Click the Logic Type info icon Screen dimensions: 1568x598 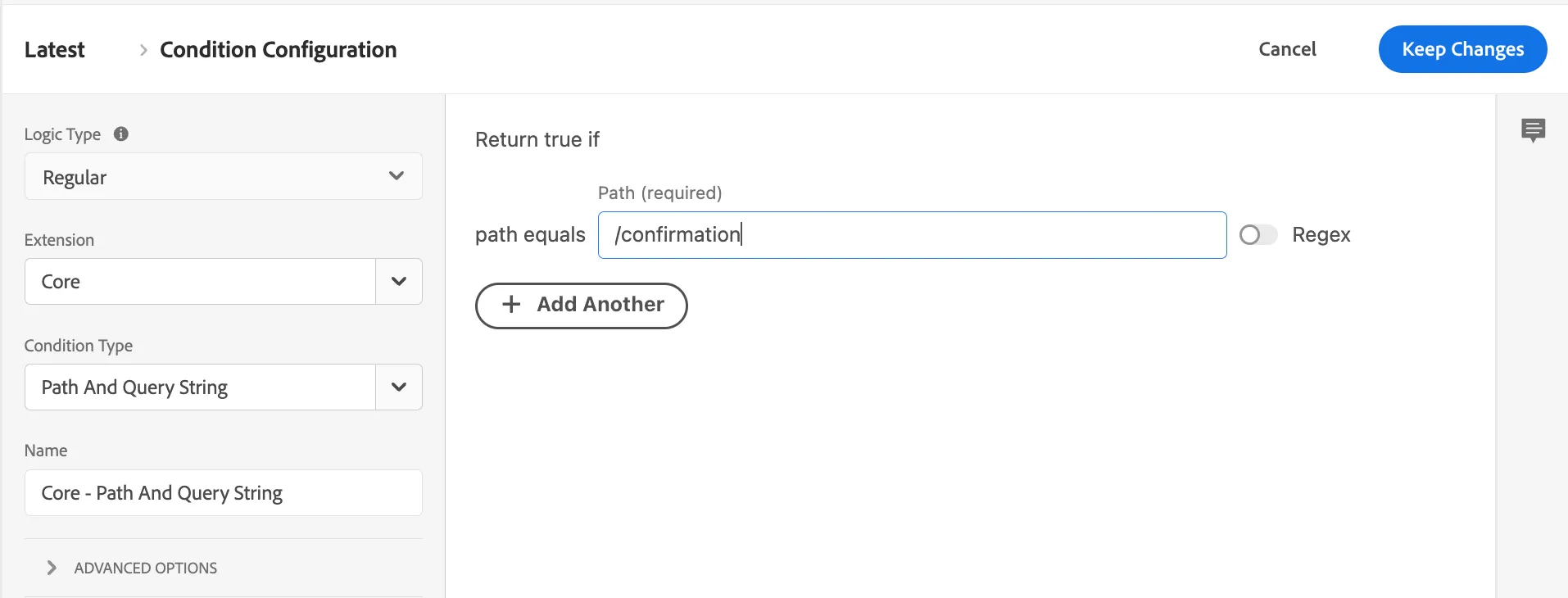121,134
